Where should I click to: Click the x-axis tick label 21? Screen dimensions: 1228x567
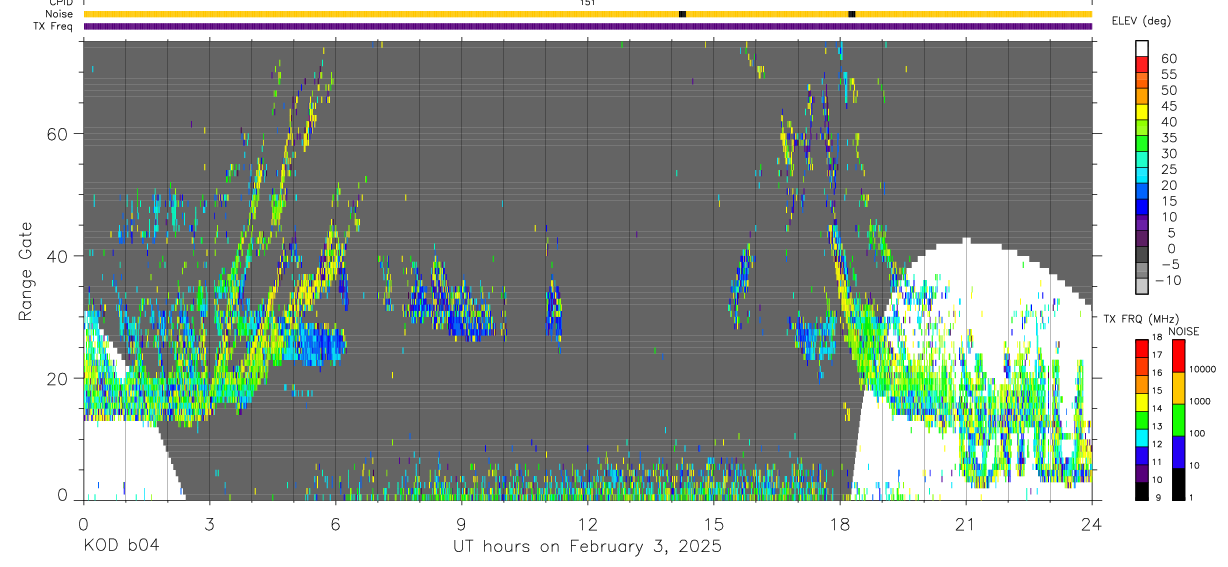click(x=966, y=523)
